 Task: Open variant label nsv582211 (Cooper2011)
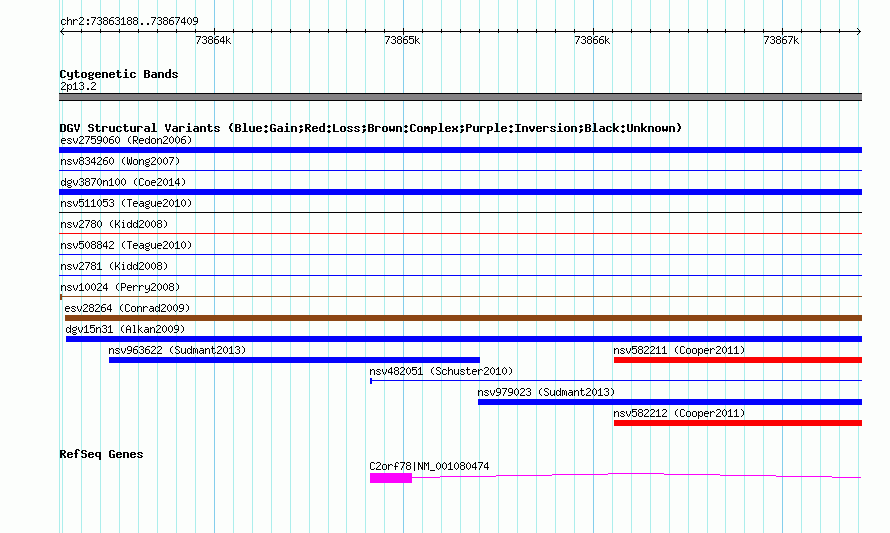pyautogui.click(x=679, y=350)
